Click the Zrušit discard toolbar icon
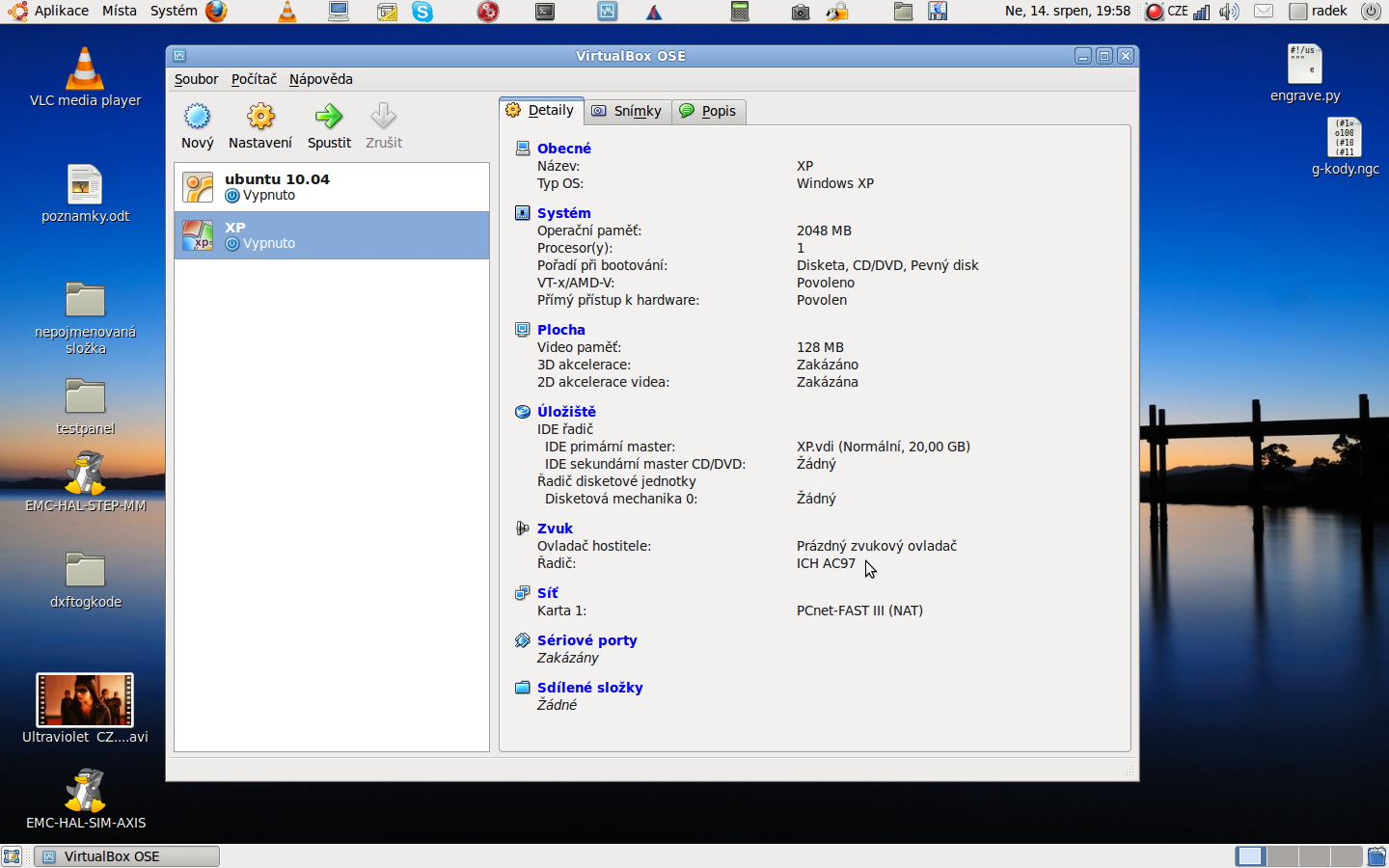 383,118
